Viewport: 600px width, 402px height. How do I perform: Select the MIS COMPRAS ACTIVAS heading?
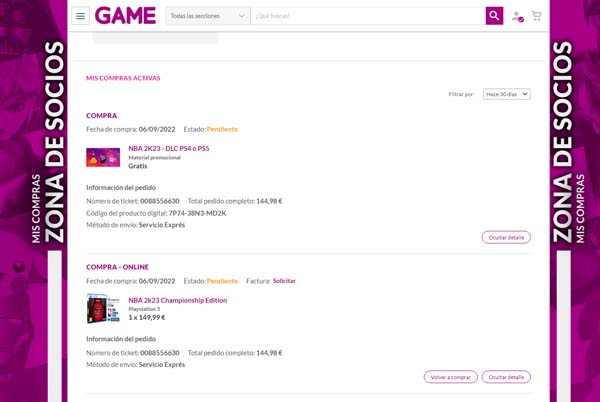coord(123,78)
